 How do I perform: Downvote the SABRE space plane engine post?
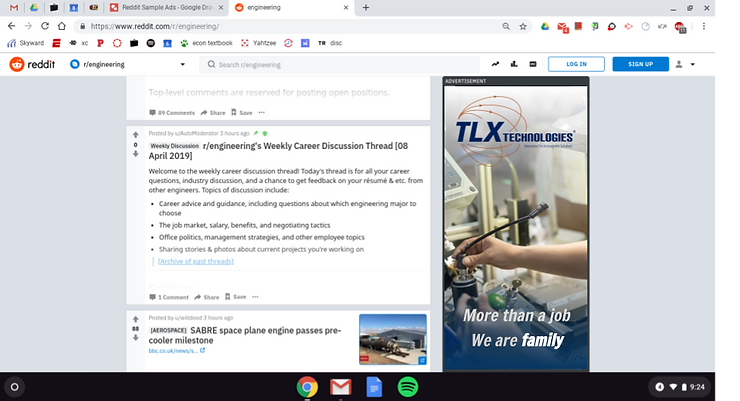pyautogui.click(x=135, y=338)
